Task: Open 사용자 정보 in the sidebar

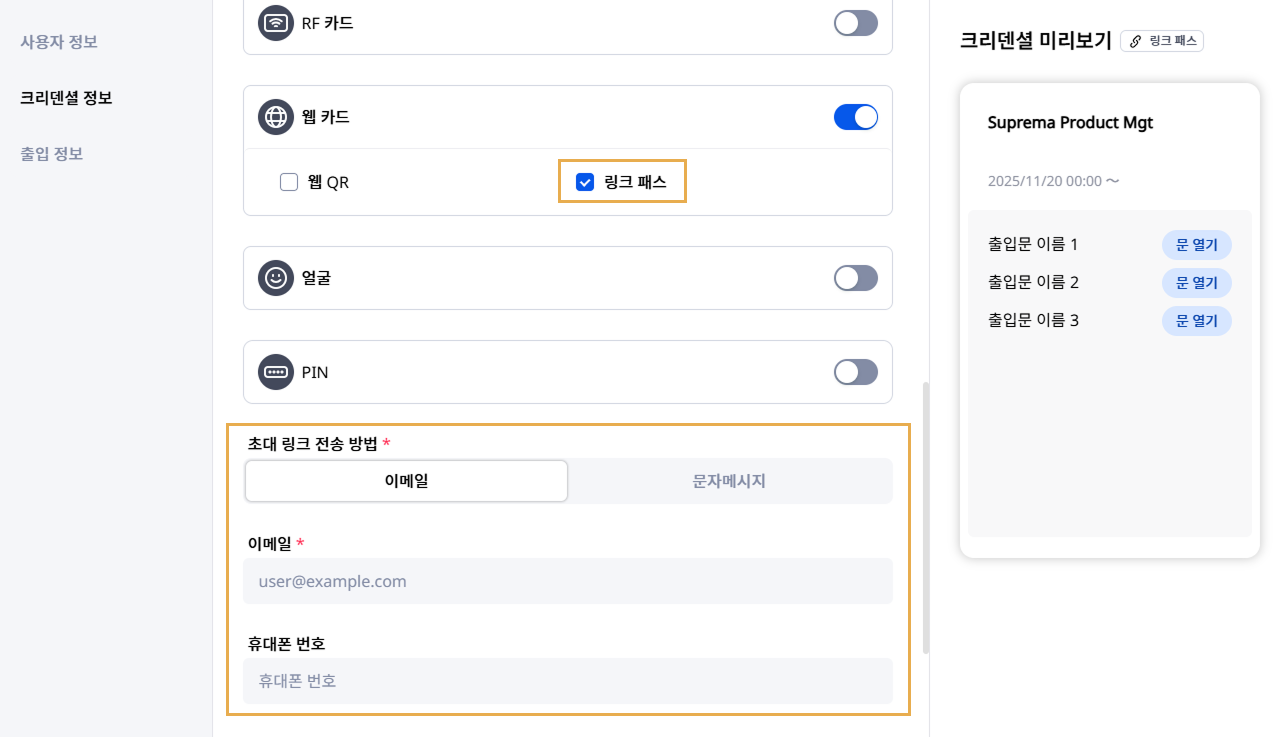Action: click(x=59, y=42)
